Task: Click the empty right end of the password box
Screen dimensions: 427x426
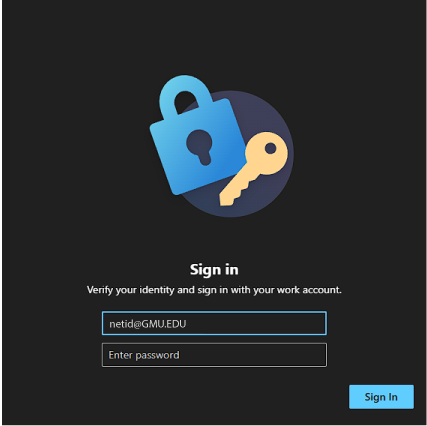Action: tap(300, 355)
